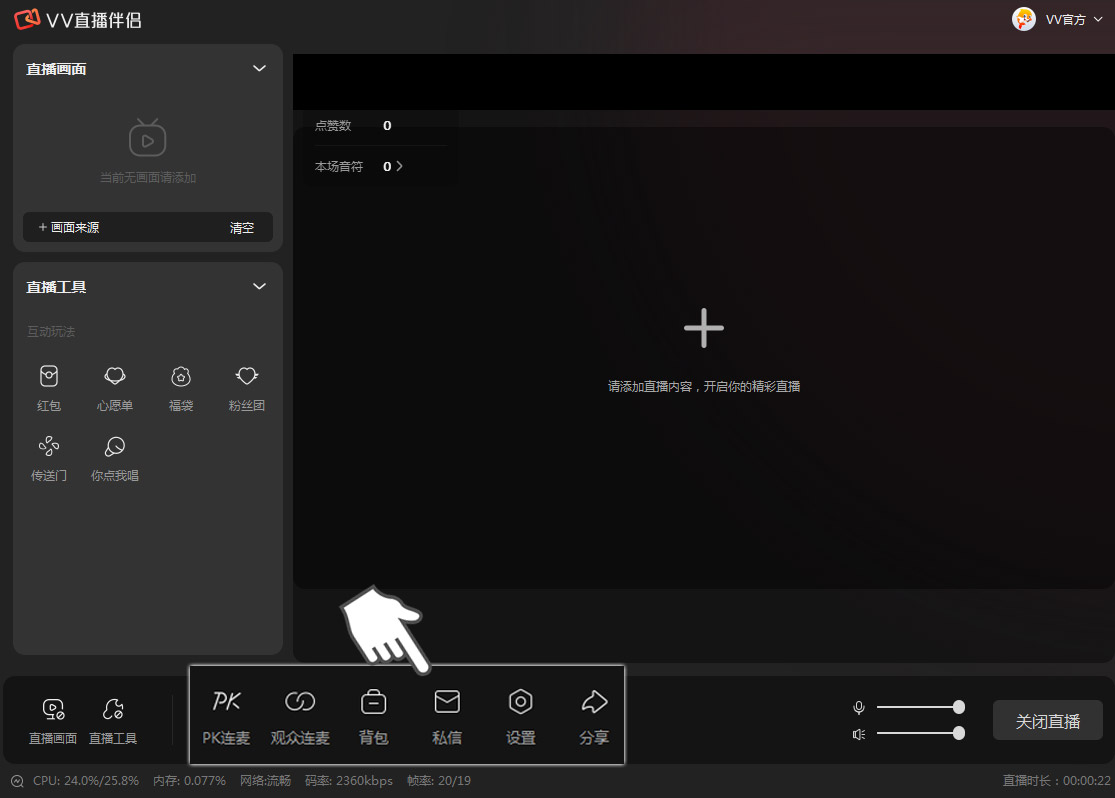Launch the 传送门 portal tool
This screenshot has width=1115, height=798.
point(49,456)
